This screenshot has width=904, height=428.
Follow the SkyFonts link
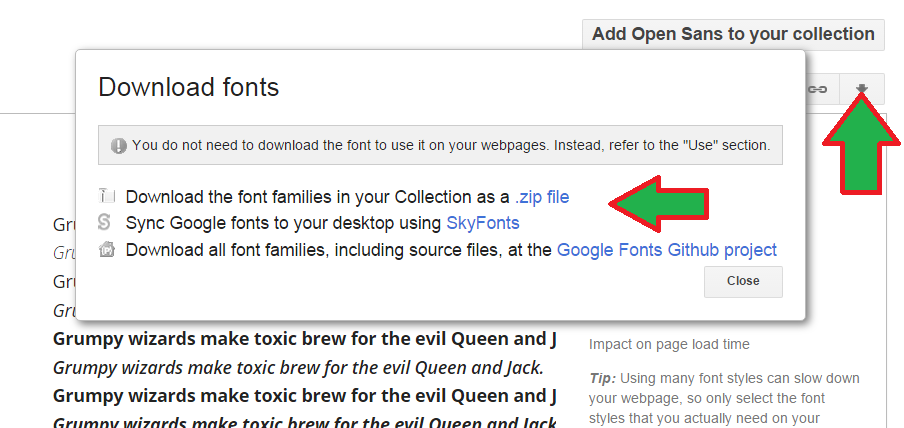482,223
